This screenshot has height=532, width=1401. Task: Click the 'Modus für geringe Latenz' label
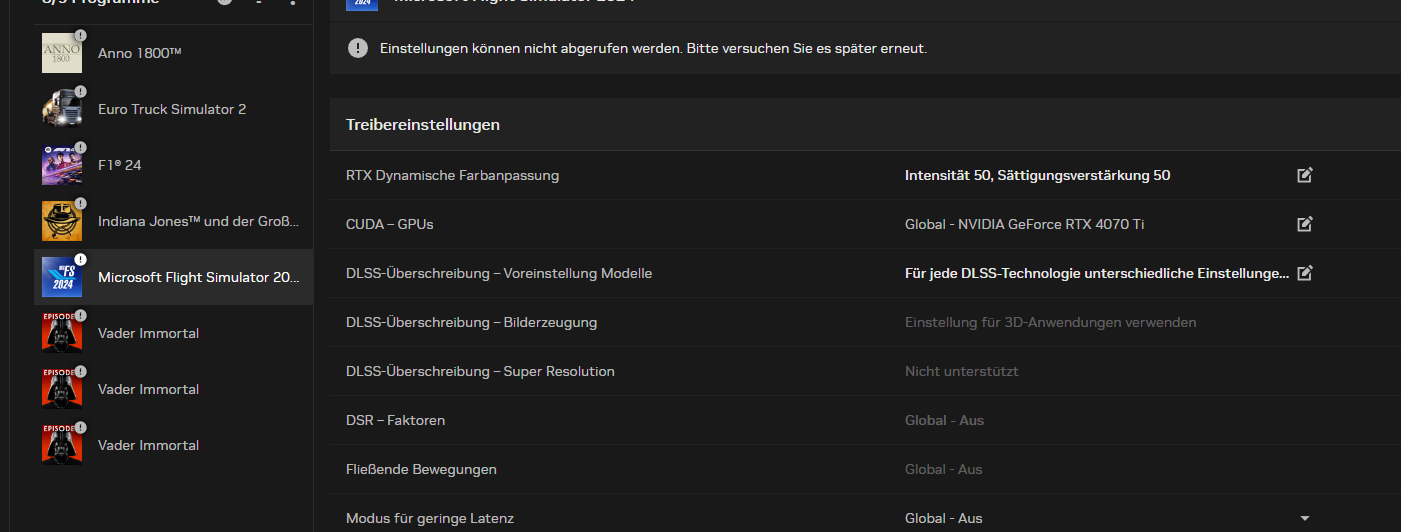(x=430, y=518)
